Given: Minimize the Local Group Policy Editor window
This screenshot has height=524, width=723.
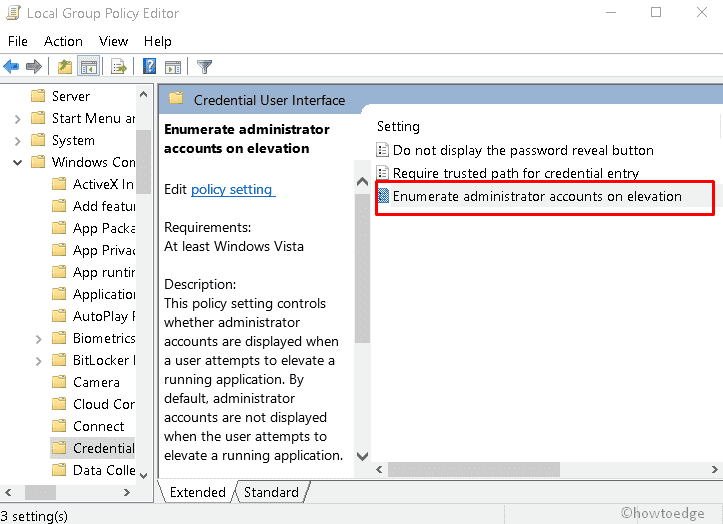Looking at the screenshot, I should tap(611, 12).
